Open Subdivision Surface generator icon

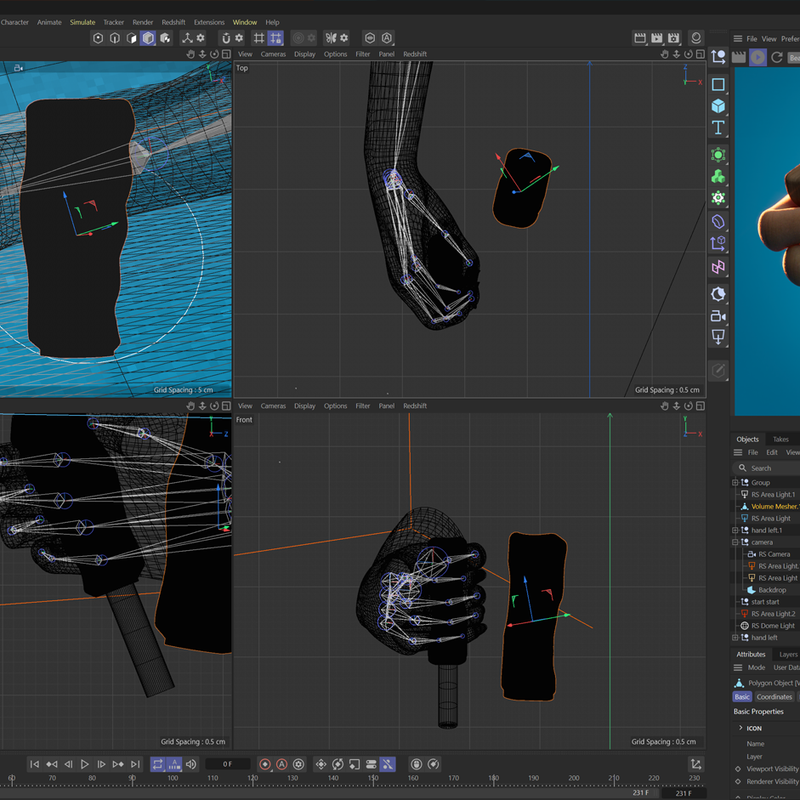(718, 155)
